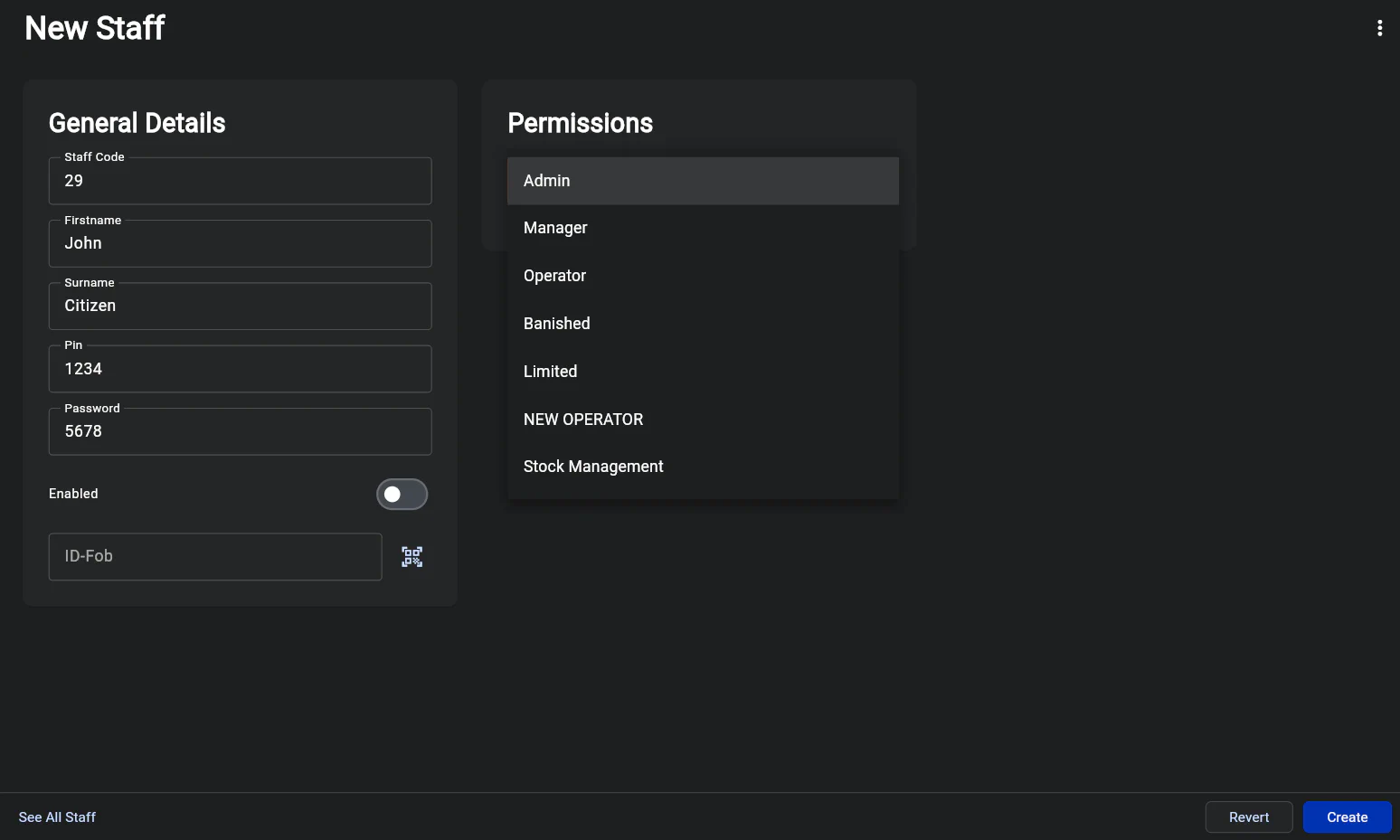Select Admin from permissions list
Image resolution: width=1400 pixels, height=840 pixels.
coord(702,181)
